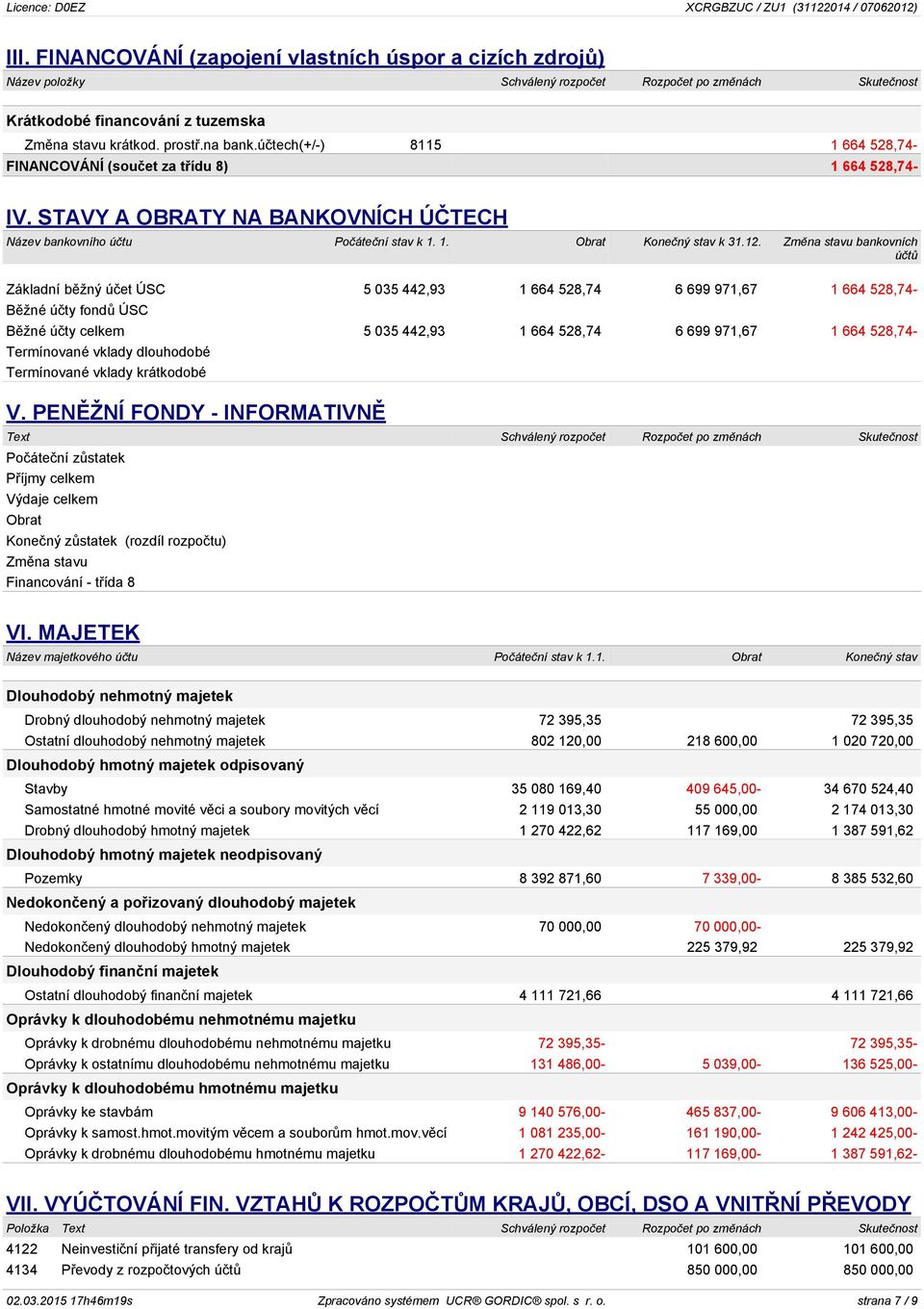Click 'Drobný dlouhodobý nehmotný majetek' row label
Image resolution: width=924 pixels, height=1309 pixels.
pyautogui.click(x=144, y=720)
